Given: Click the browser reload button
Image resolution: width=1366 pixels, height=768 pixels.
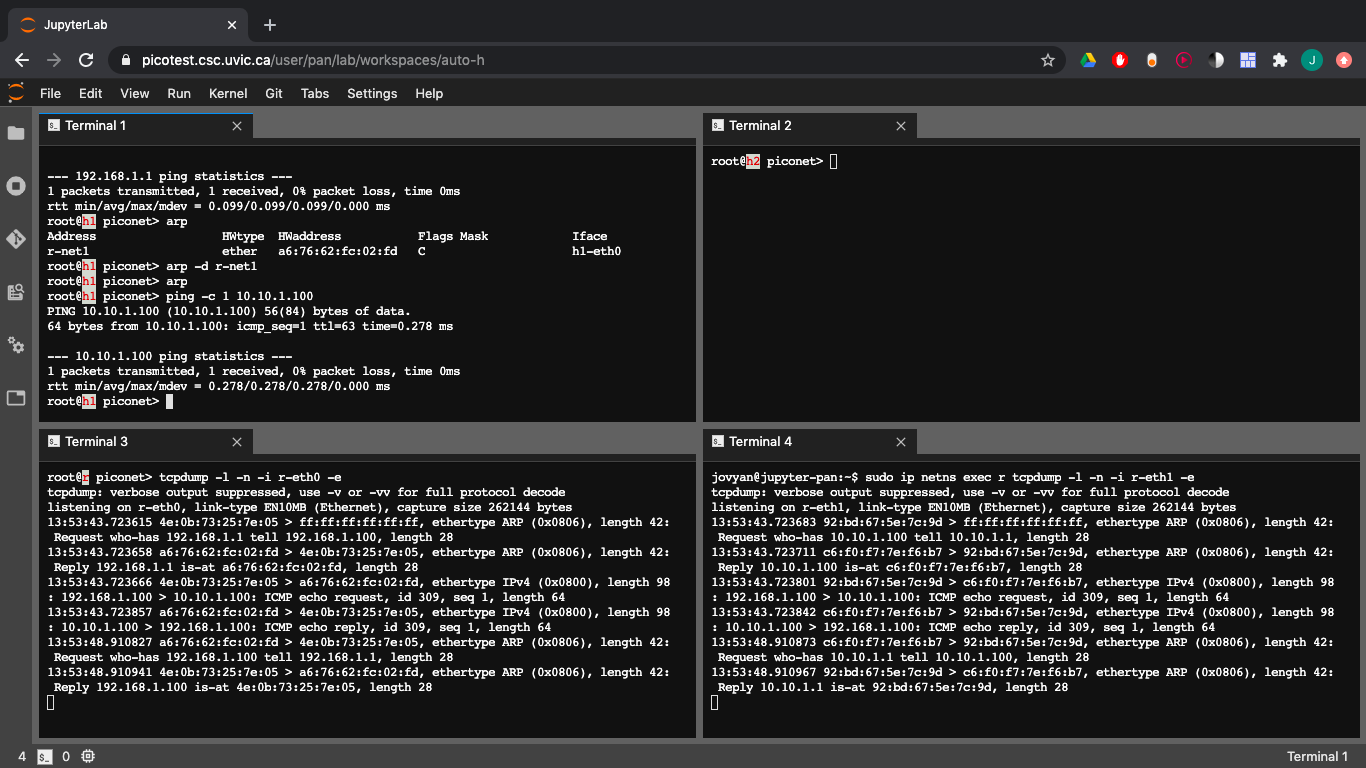Looking at the screenshot, I should pos(86,60).
